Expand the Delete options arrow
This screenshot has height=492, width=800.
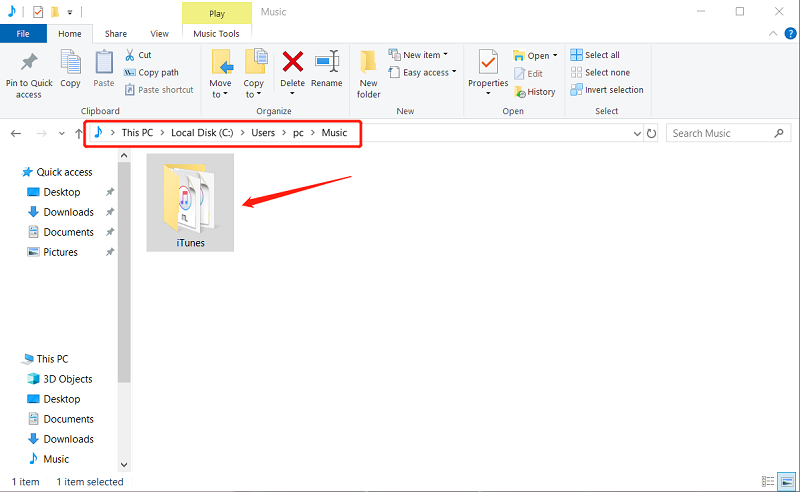point(292,93)
